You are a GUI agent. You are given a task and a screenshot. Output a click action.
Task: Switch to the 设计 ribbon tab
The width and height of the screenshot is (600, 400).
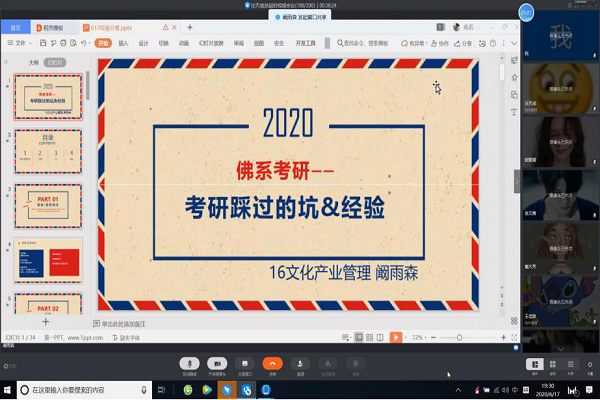click(x=143, y=44)
